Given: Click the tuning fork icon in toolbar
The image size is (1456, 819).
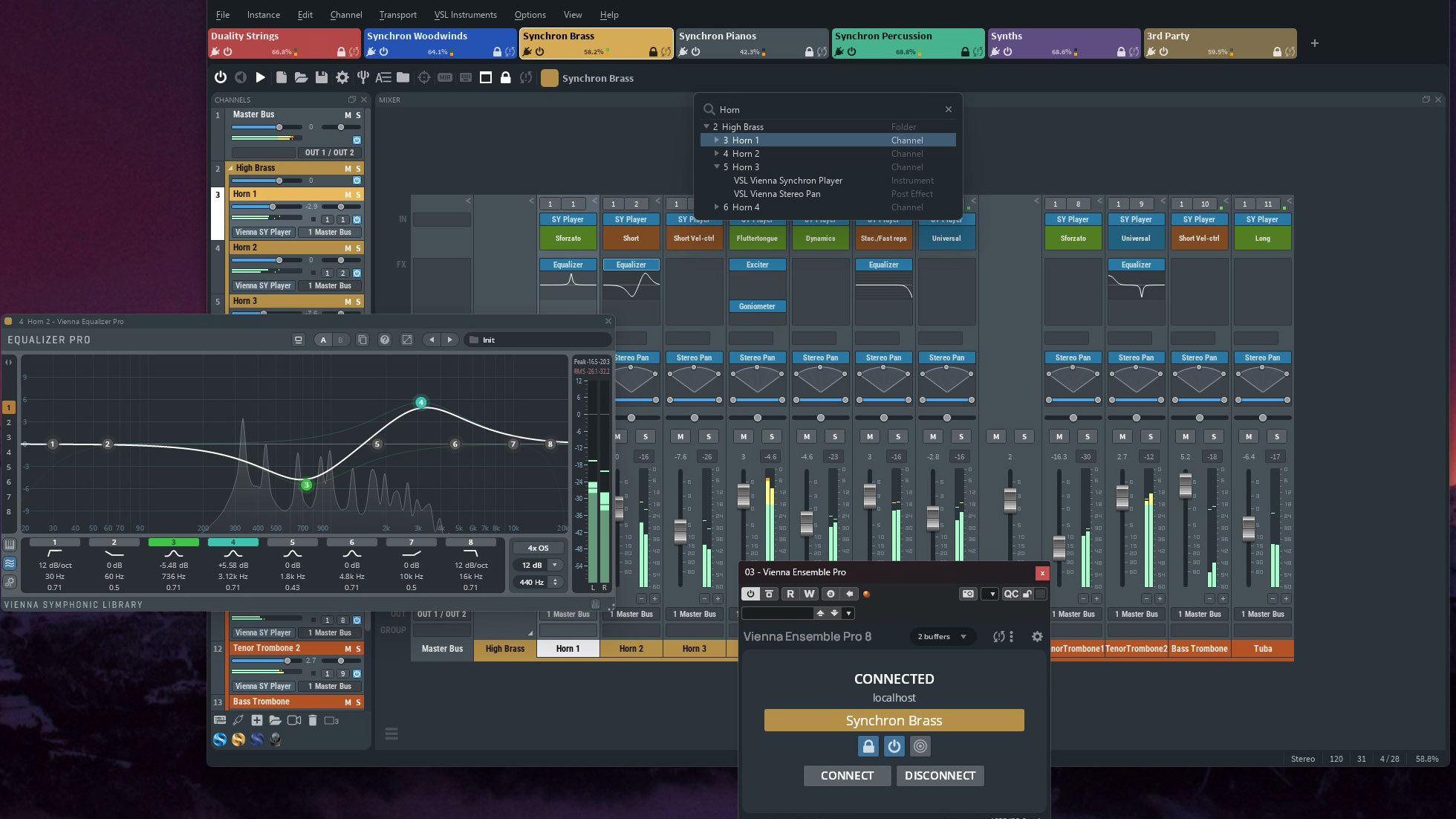Looking at the screenshot, I should (x=363, y=77).
